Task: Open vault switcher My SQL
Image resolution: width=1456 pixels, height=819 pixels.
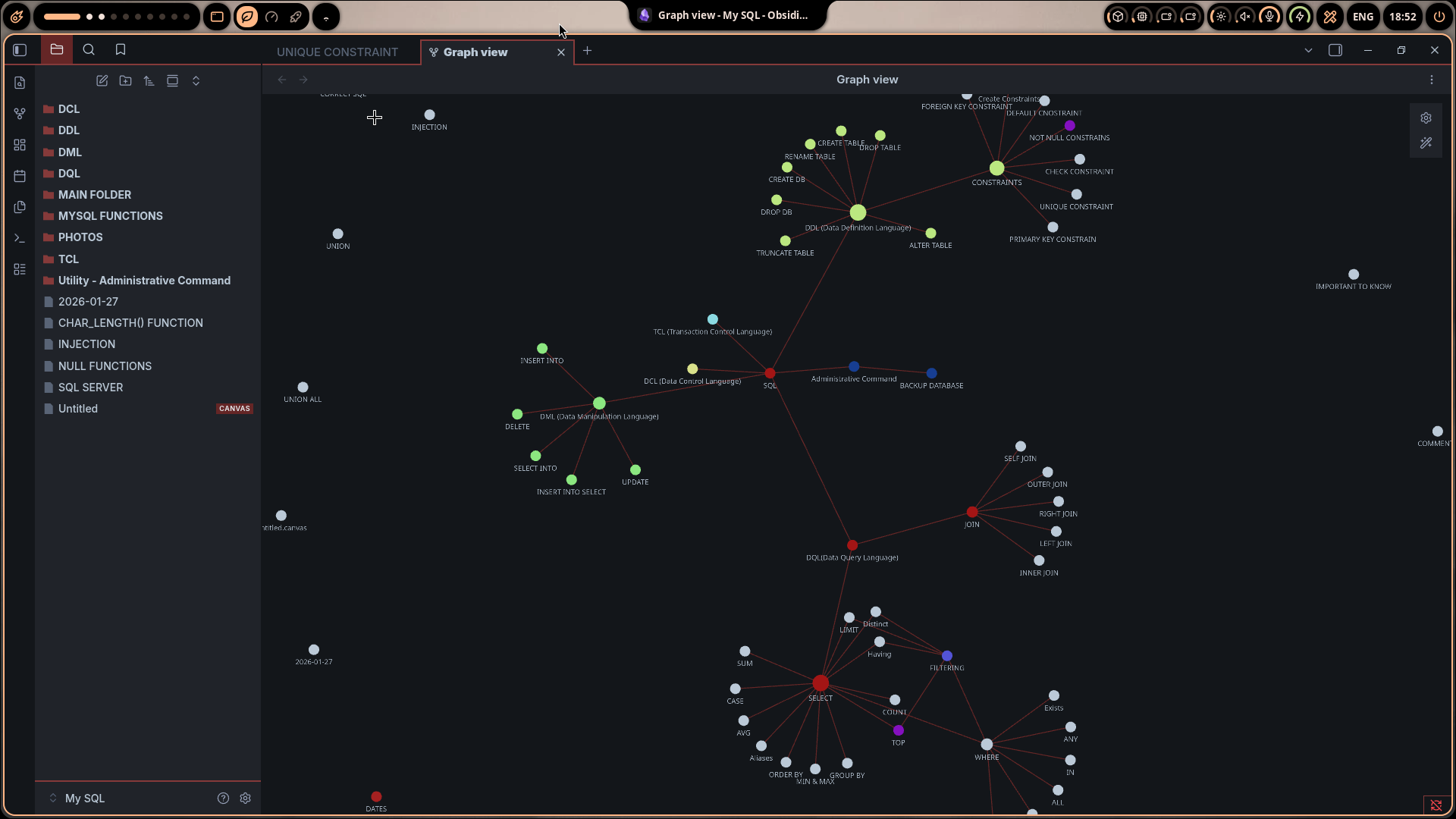Action: [83, 798]
